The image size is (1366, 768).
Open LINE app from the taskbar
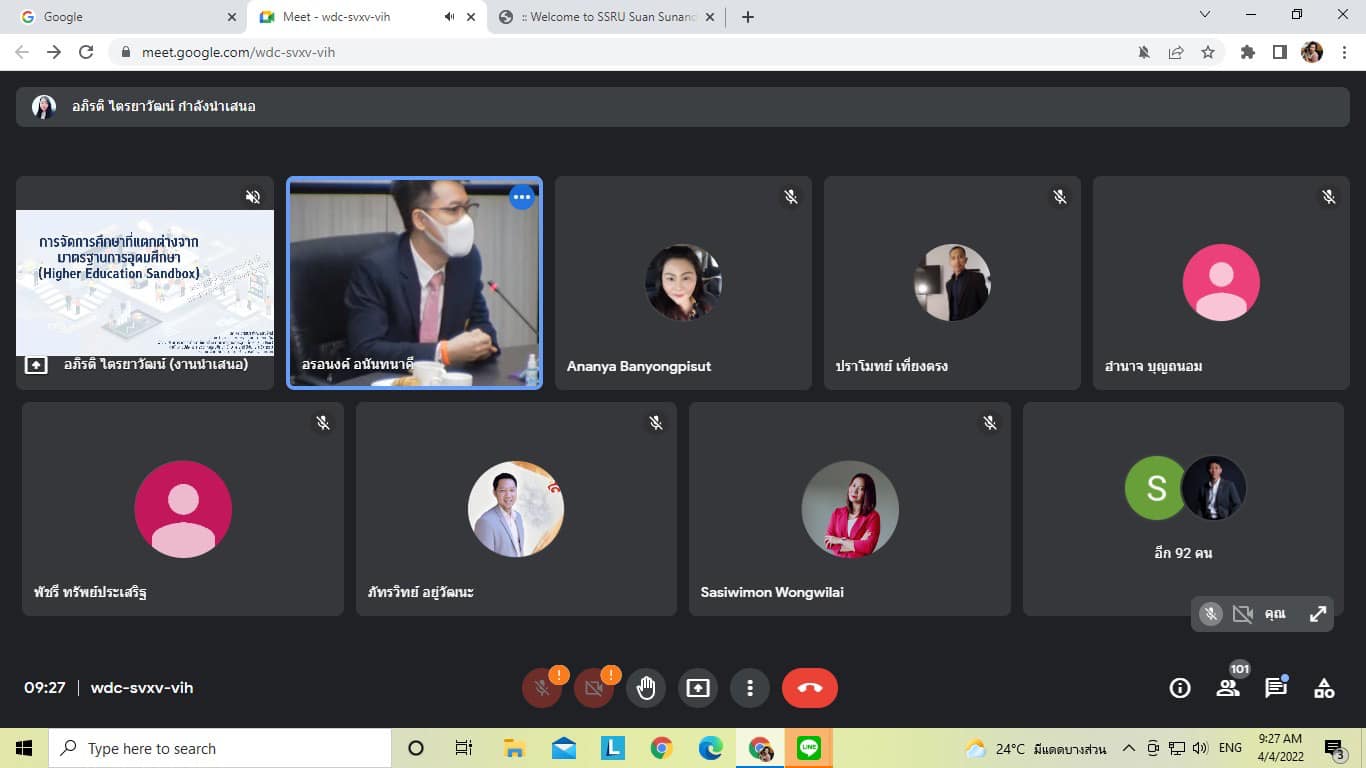(x=809, y=748)
